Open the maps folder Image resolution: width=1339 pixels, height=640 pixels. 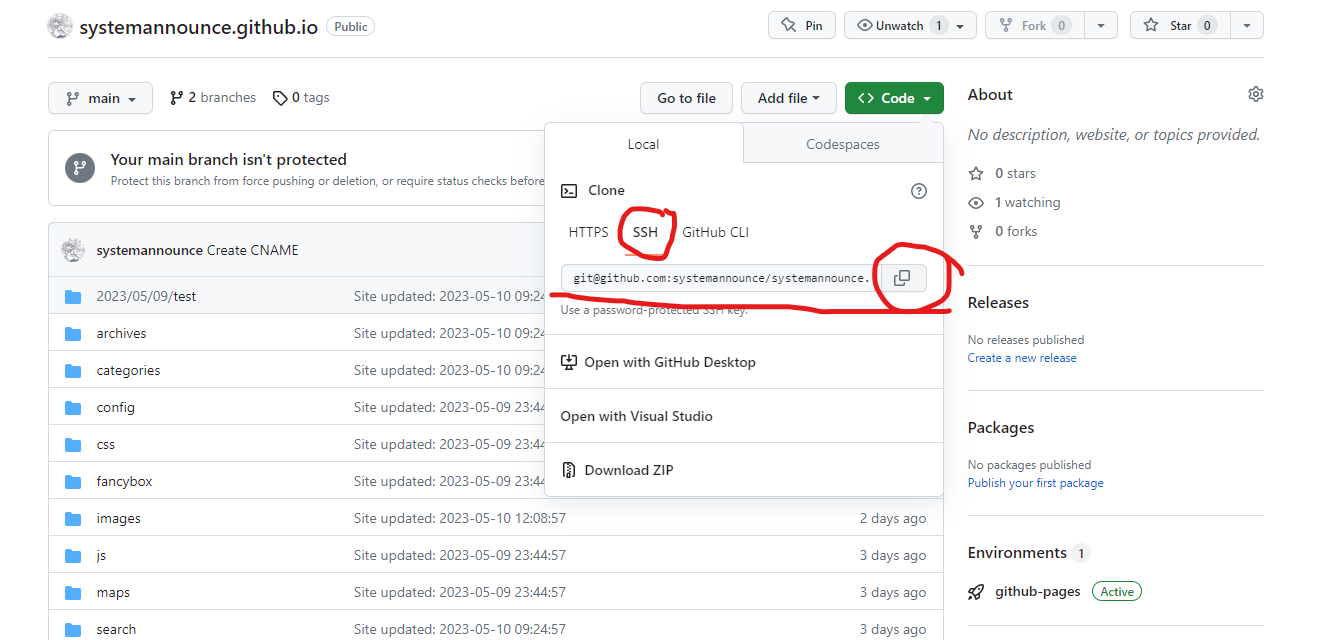pyautogui.click(x=113, y=592)
